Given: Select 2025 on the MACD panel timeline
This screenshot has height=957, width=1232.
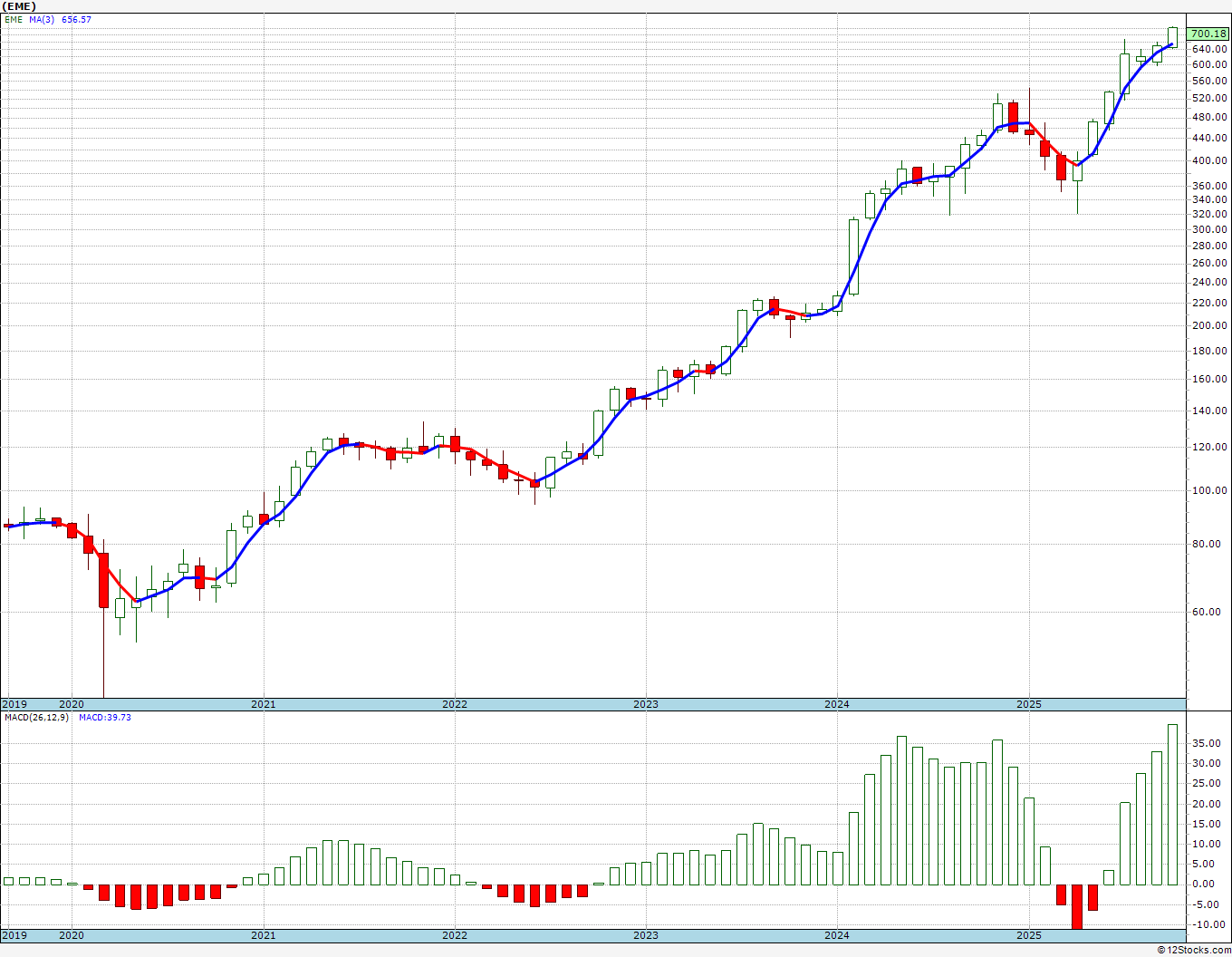Looking at the screenshot, I should point(1028,935).
